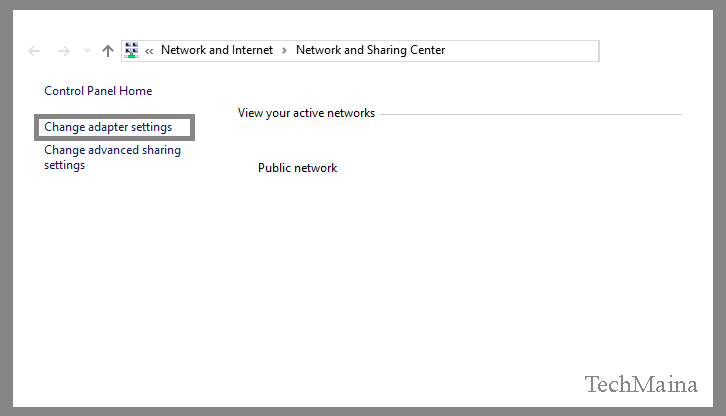Expand the double-chevron breadcrumb overflow
This screenshot has height=416, width=726.
click(x=149, y=51)
